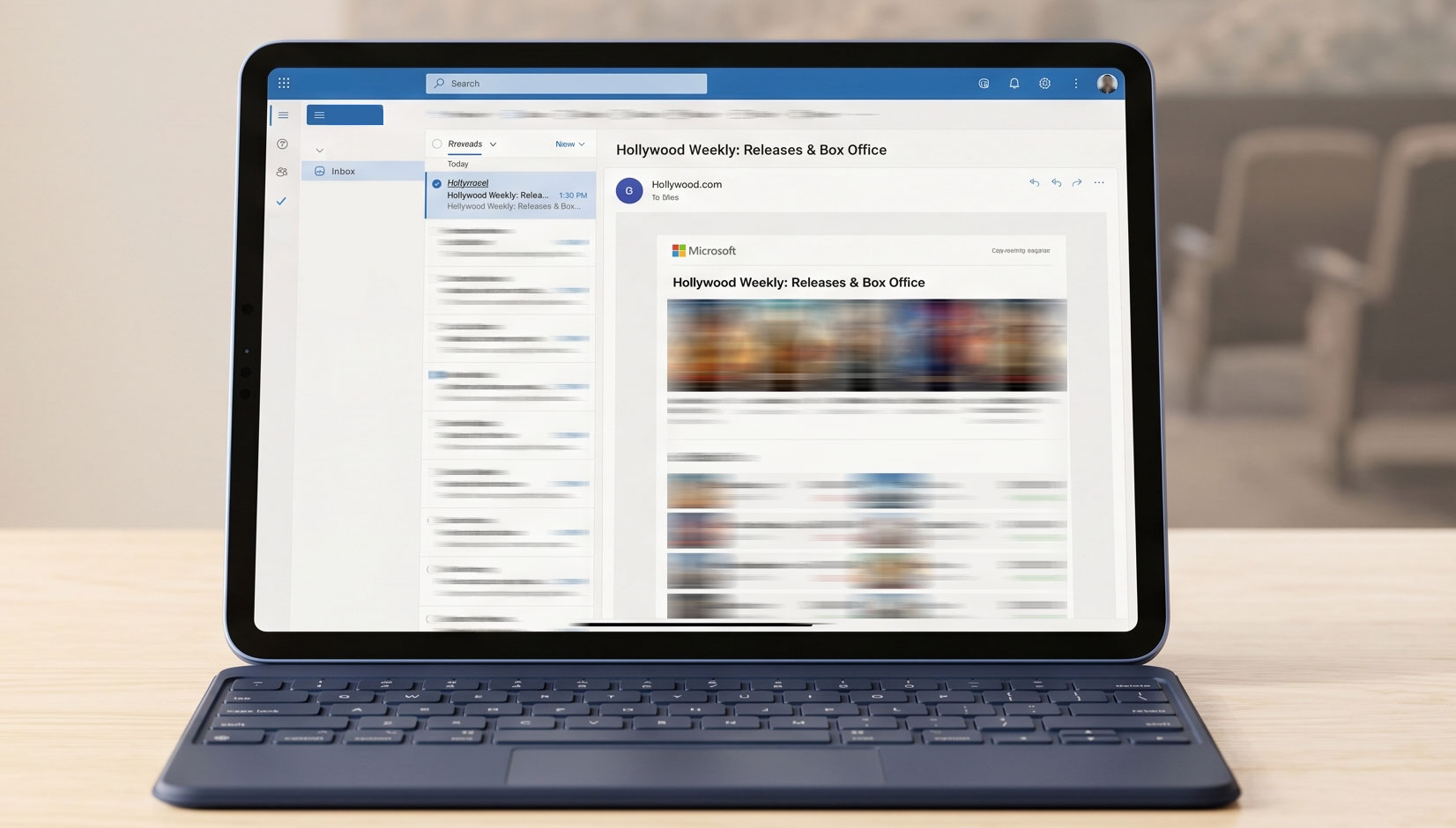
Task: Expand the message list filter dropdown arrow
Action: point(493,144)
